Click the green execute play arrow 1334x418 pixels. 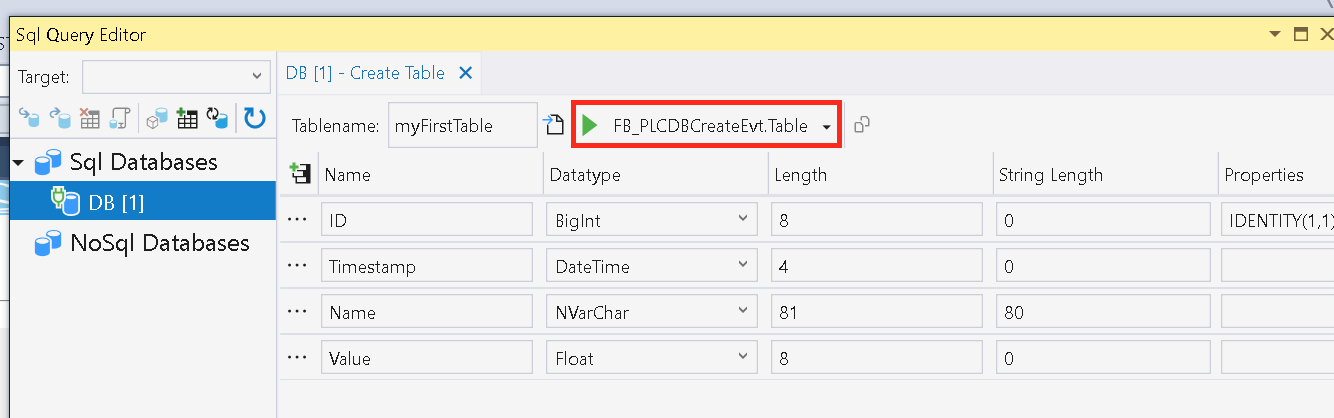click(589, 126)
